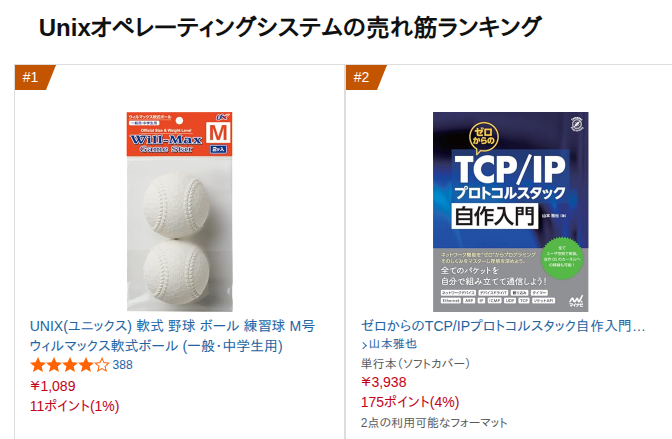Open the ゼロからのTCP/IPプロトコルスタック自作入門 title link

coord(503,326)
